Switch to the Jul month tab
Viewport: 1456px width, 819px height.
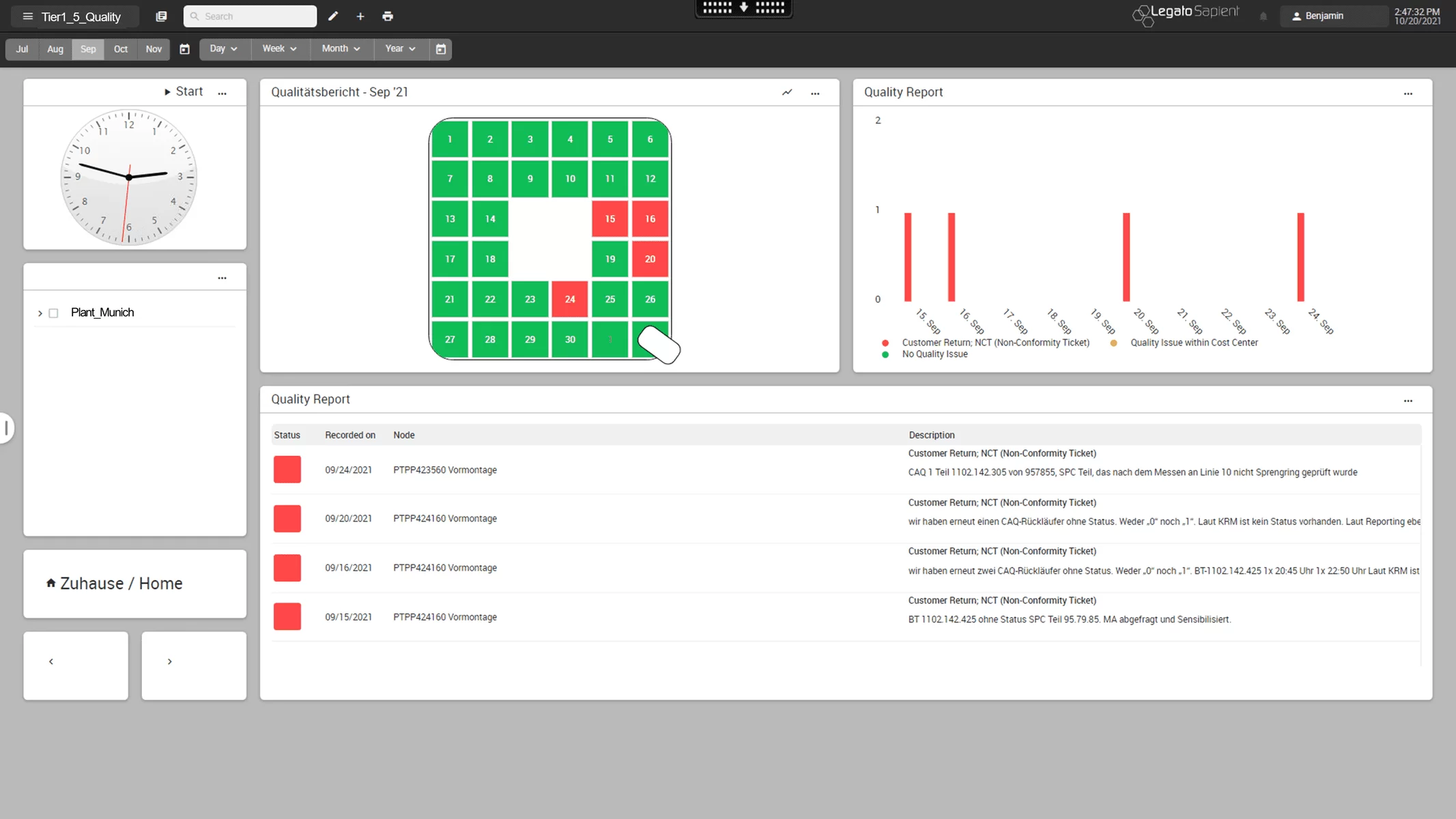point(23,49)
